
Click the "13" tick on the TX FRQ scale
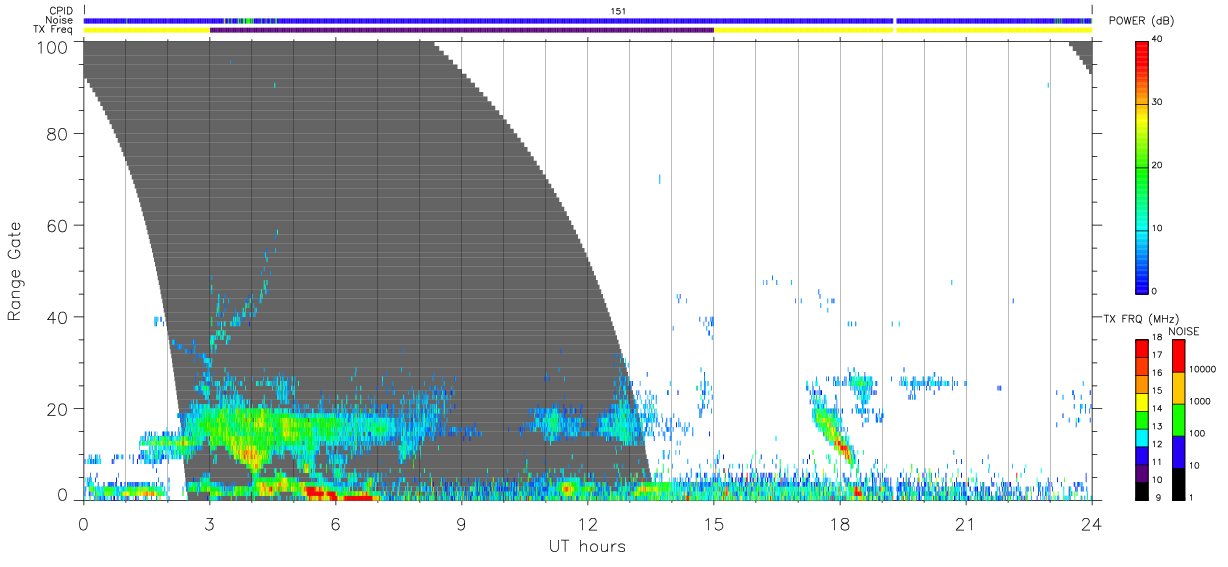pos(1157,426)
